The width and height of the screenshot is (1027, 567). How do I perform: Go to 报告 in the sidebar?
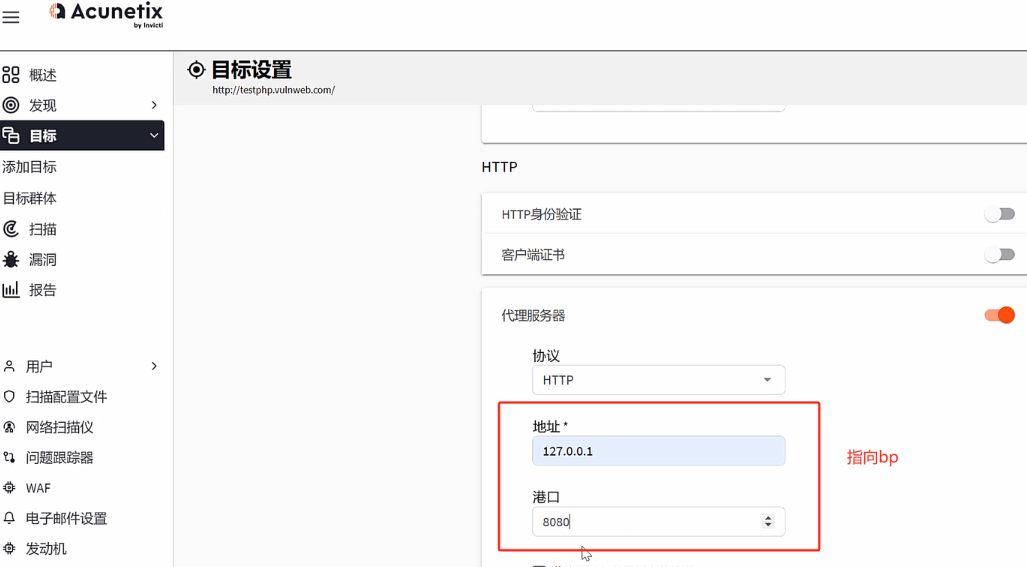[43, 290]
